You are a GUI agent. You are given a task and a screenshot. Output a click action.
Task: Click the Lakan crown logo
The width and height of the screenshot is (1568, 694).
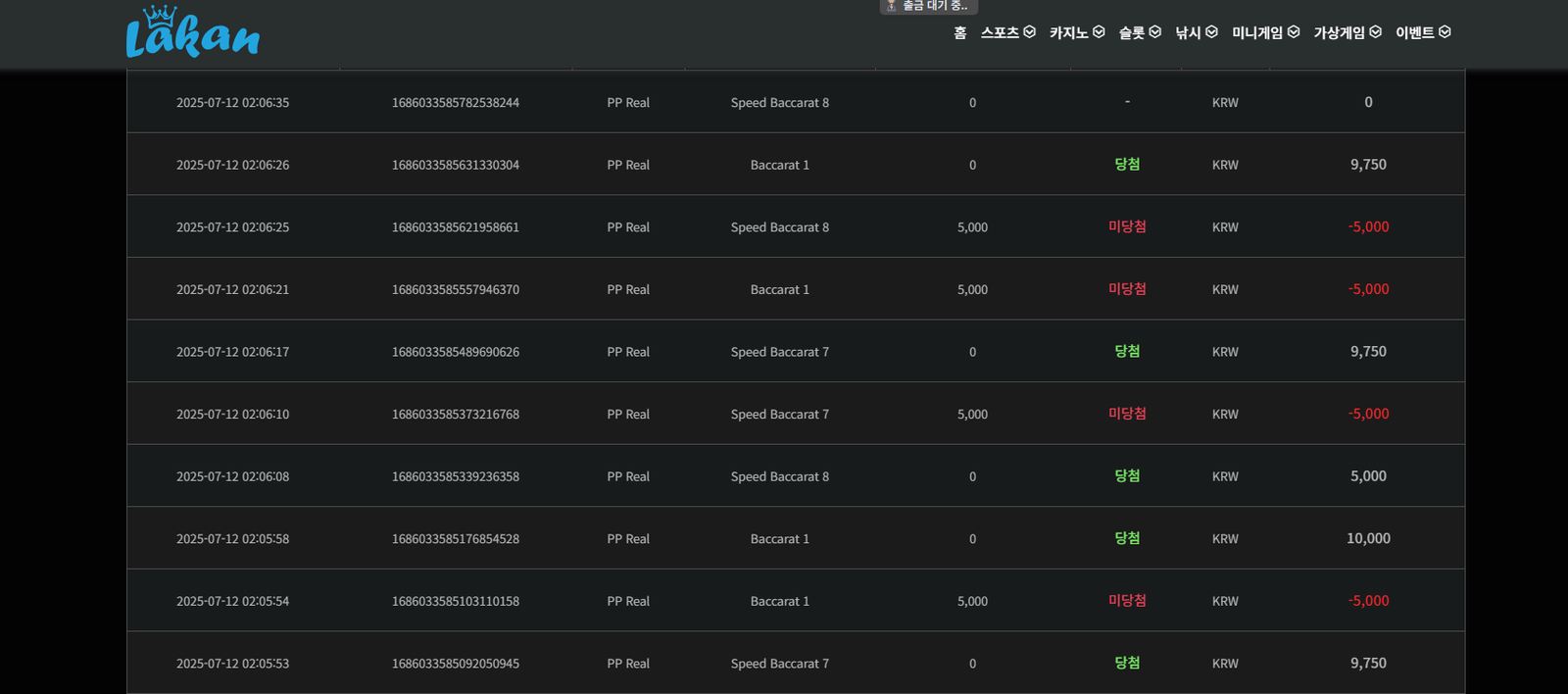pyautogui.click(x=192, y=33)
